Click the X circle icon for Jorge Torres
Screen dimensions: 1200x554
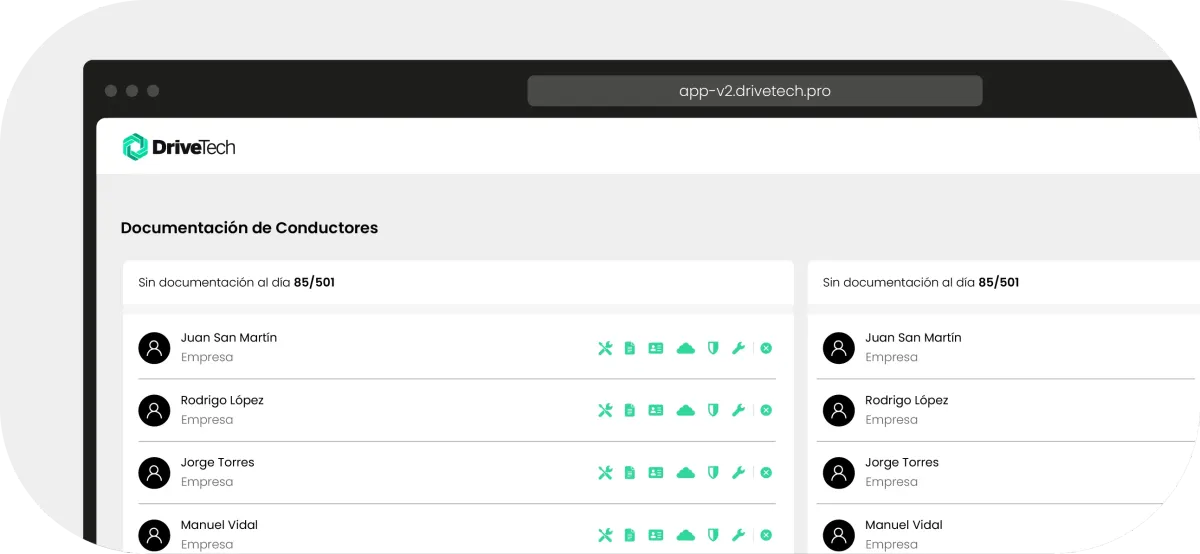[x=766, y=472]
